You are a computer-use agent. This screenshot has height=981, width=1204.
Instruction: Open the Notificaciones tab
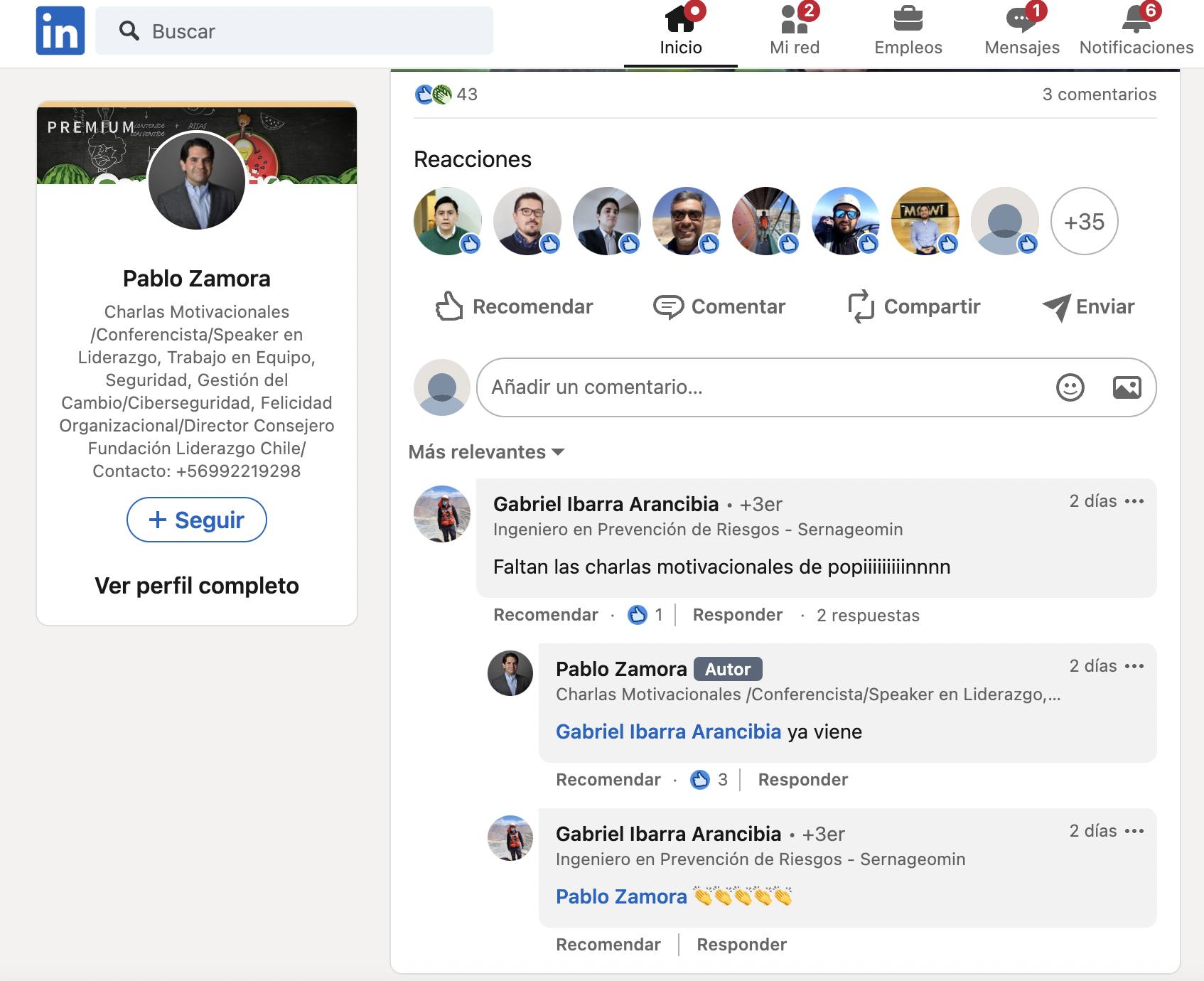pos(1136,31)
